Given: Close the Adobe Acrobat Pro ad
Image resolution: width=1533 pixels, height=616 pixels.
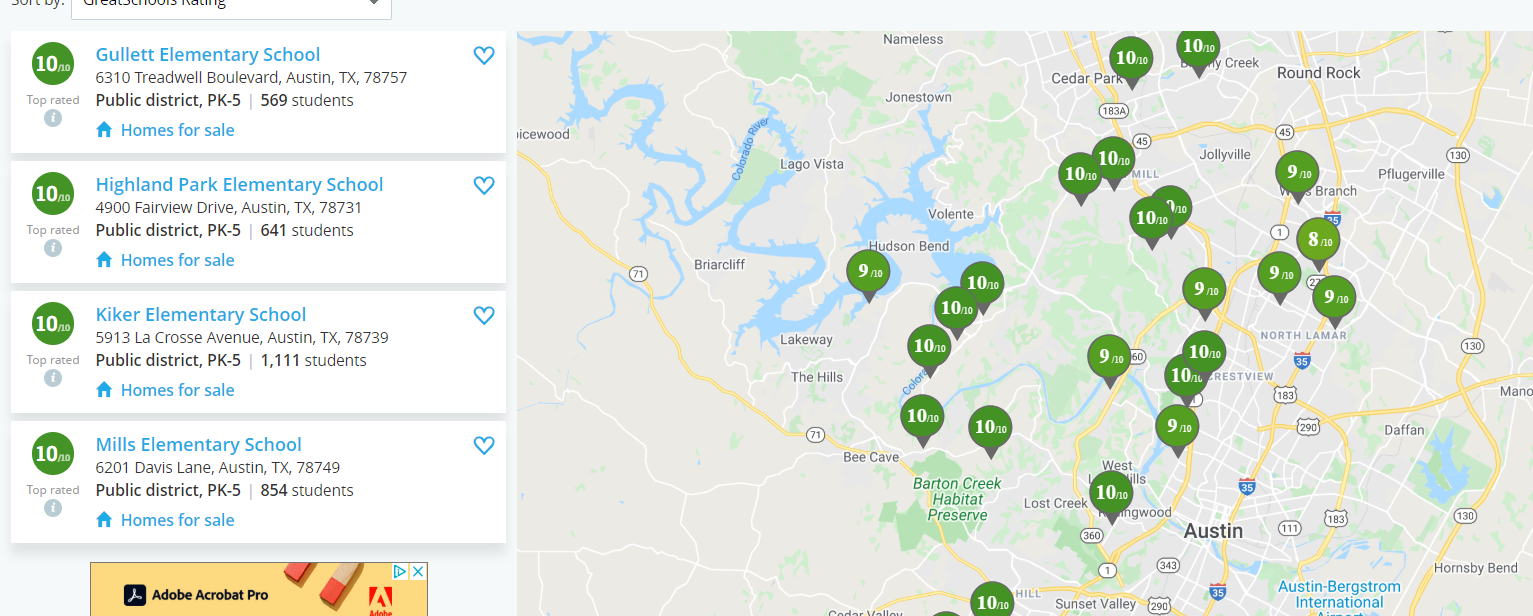Looking at the screenshot, I should coord(419,571).
